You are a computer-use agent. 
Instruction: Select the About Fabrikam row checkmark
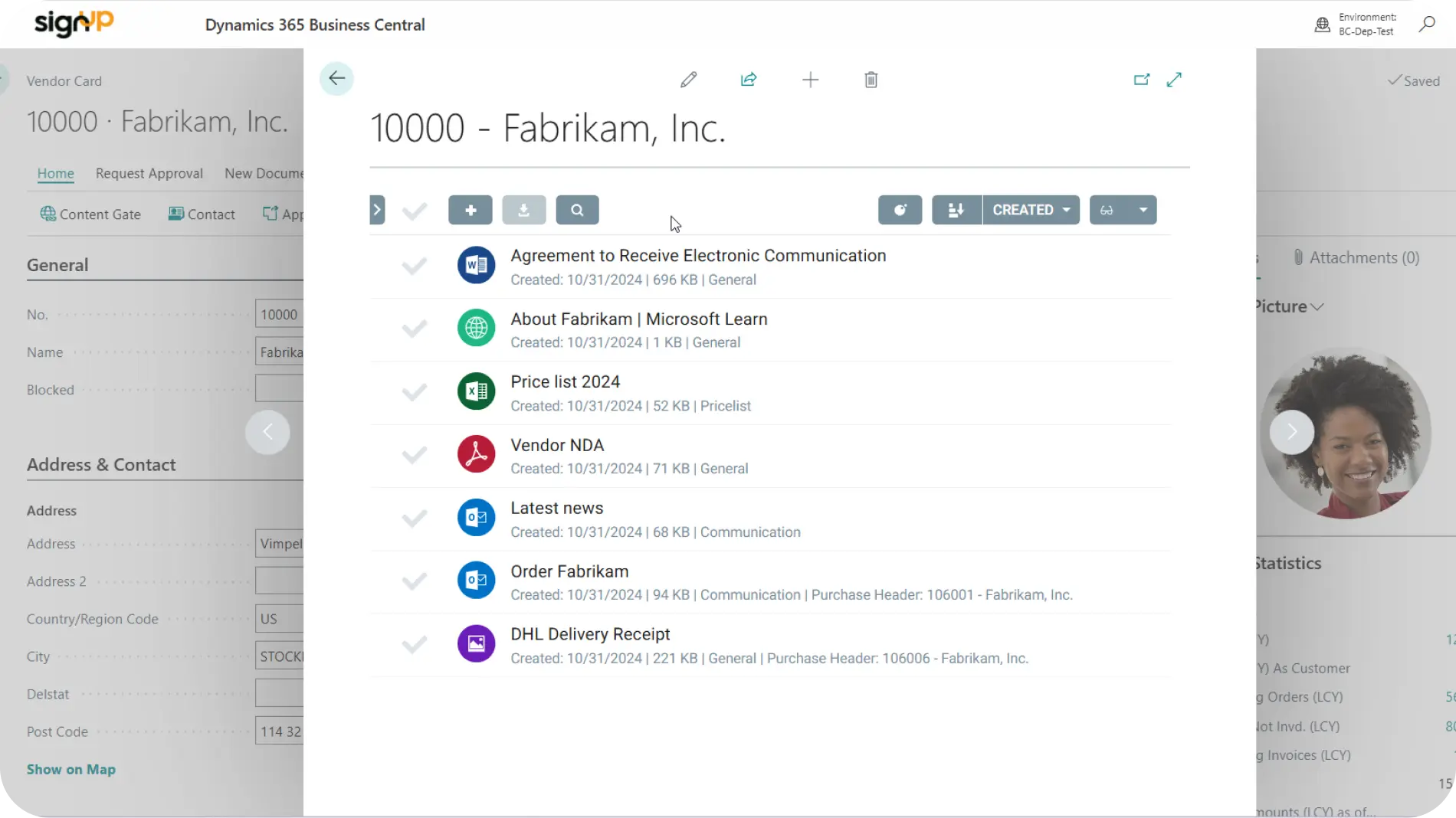click(x=414, y=329)
